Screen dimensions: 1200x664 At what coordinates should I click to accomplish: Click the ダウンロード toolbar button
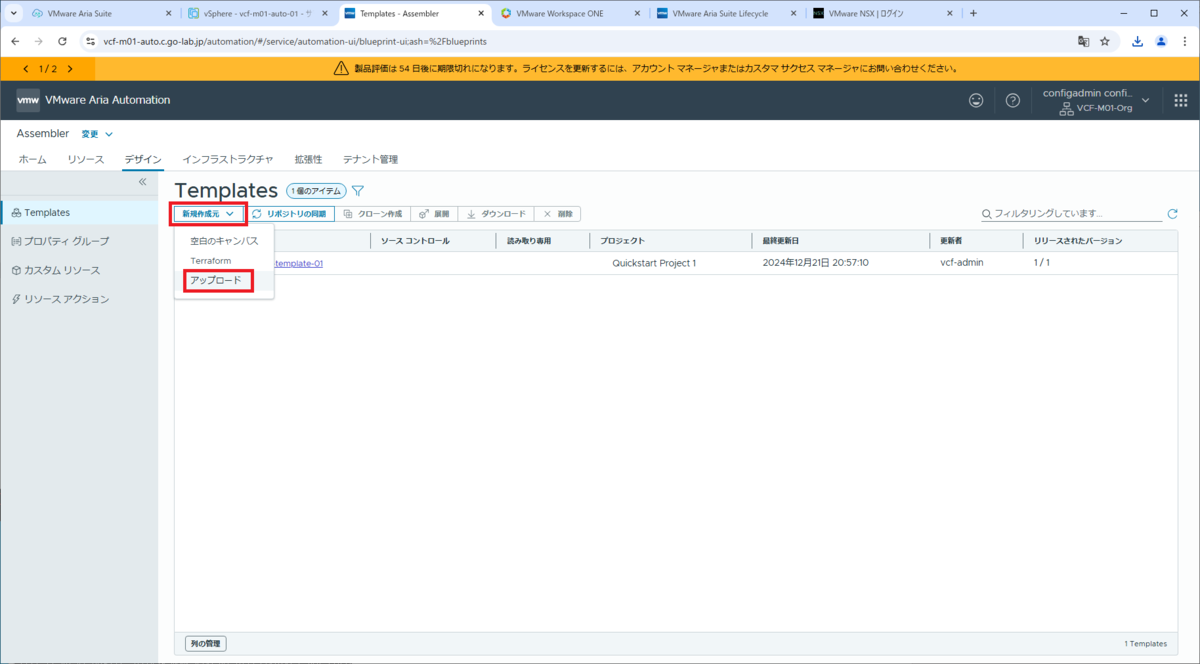(x=496, y=214)
